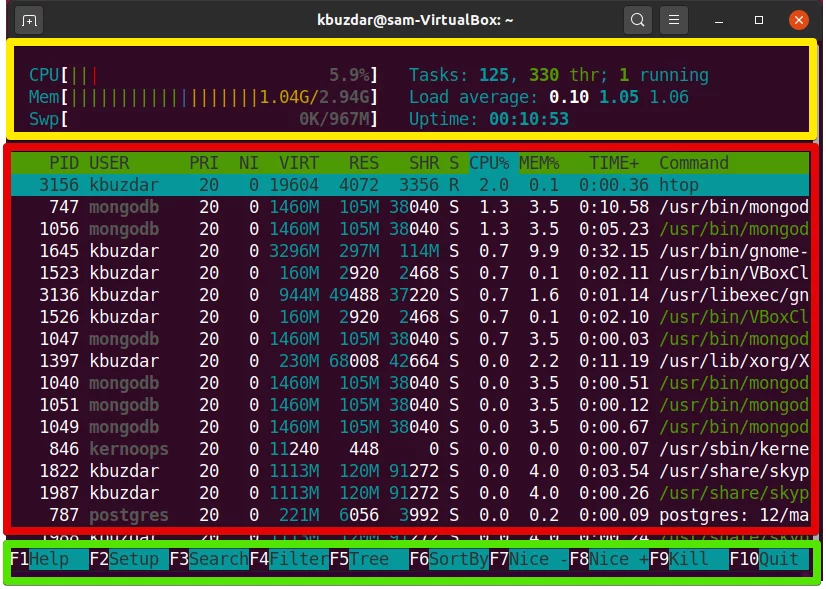The height and width of the screenshot is (589, 826).
Task: Select the mongod thread with PID 1051
Action: click(410, 405)
